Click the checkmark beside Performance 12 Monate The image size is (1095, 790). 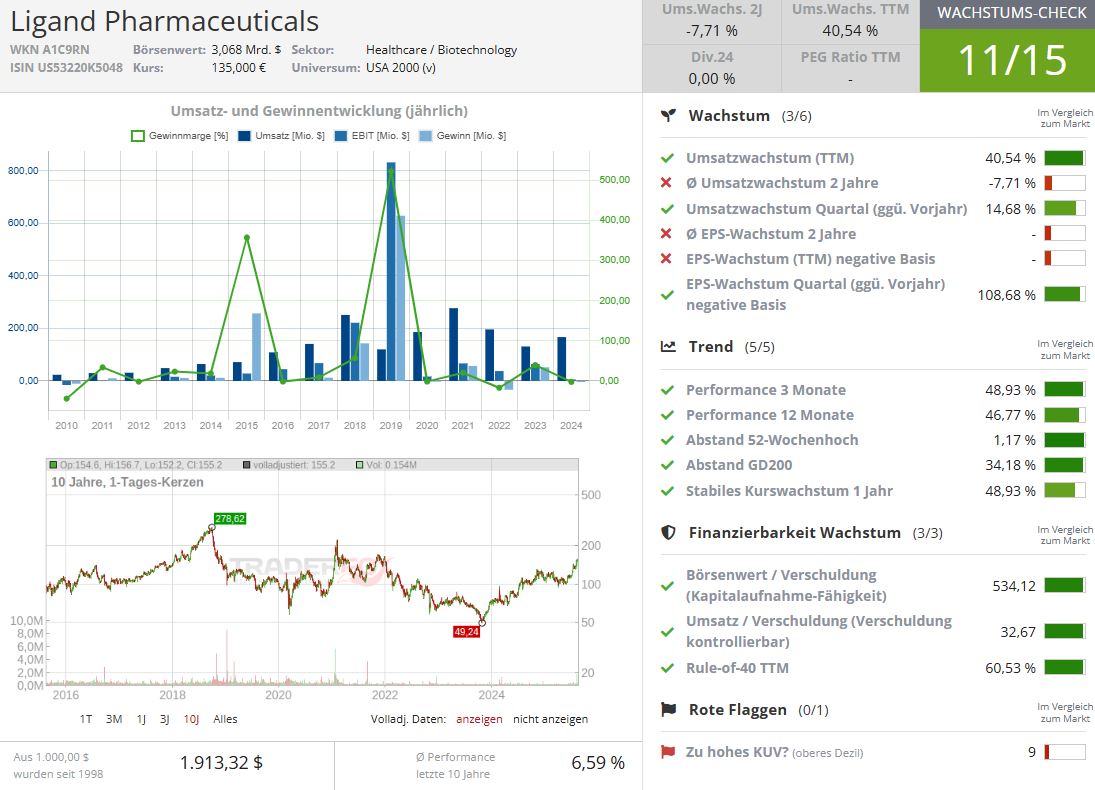(x=667, y=415)
